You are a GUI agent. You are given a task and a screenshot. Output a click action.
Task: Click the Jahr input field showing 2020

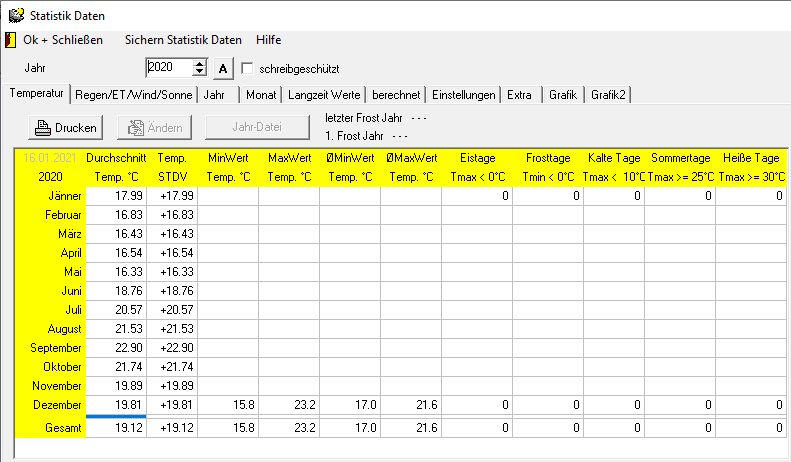pos(168,68)
